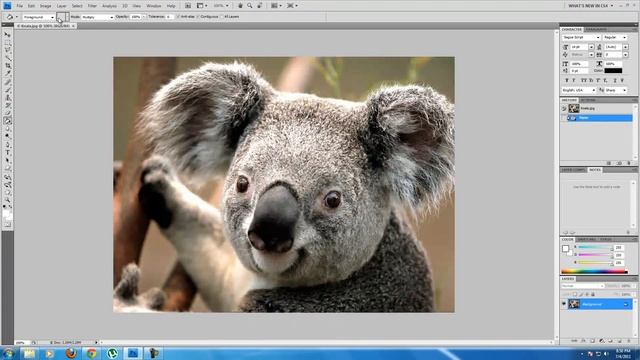Viewport: 640px width, 360px height.
Task: Switch to the Layer Comps tab
Action: 573,169
